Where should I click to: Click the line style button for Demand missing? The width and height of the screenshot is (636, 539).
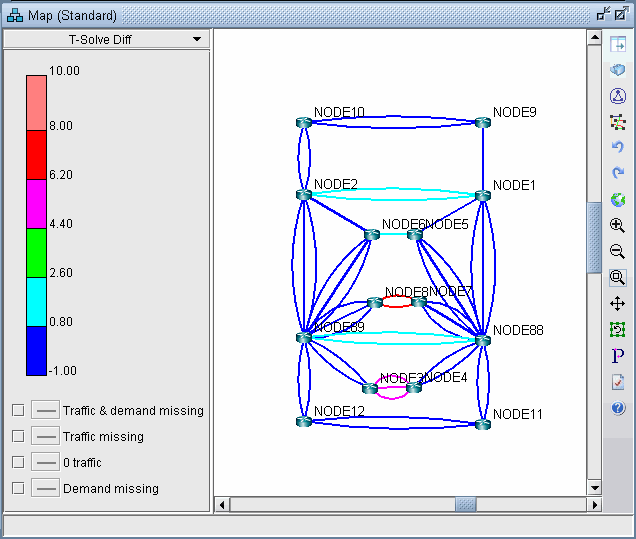point(45,489)
